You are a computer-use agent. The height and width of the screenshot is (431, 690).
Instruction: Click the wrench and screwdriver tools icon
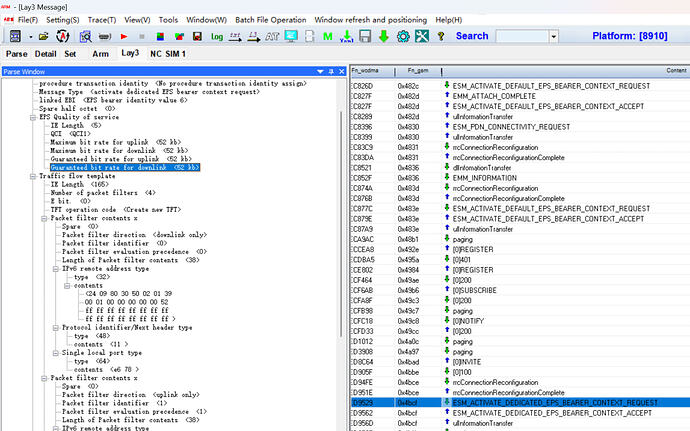point(422,36)
